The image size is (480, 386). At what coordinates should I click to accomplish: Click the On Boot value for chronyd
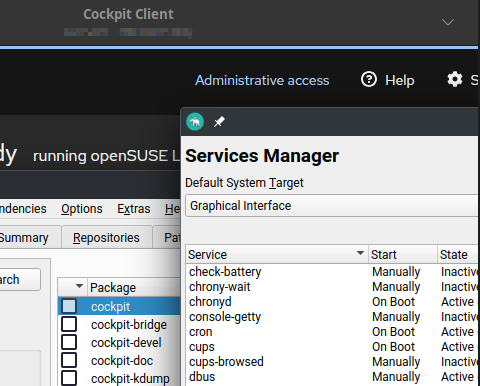point(393,302)
